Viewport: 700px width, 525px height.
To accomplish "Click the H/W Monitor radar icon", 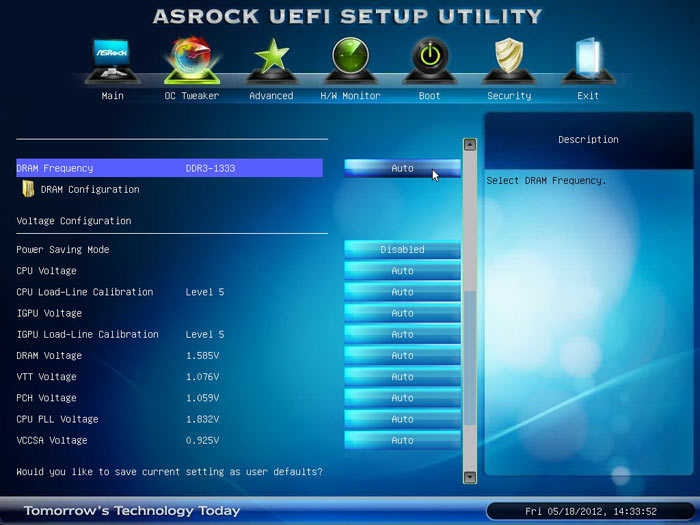I will pos(350,60).
